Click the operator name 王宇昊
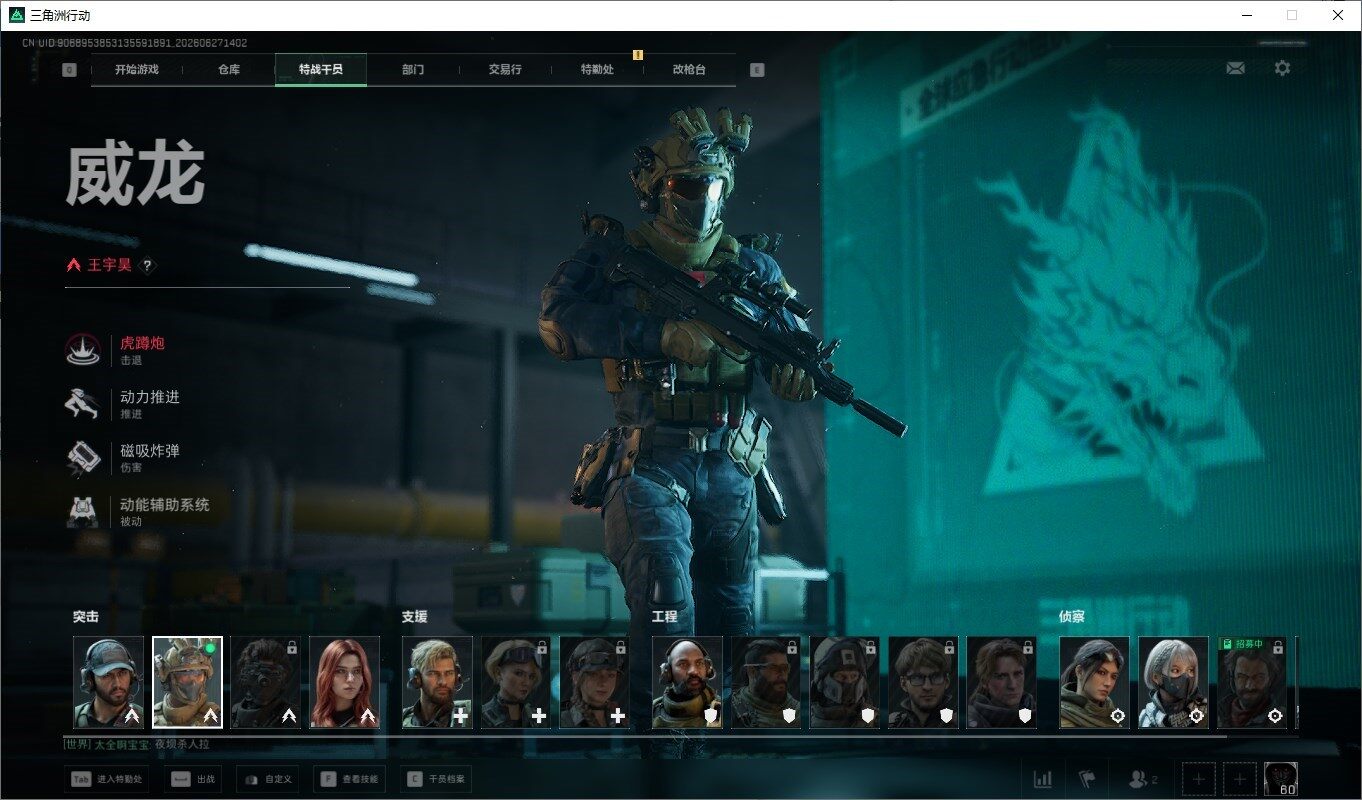This screenshot has height=800, width=1362. pyautogui.click(x=110, y=266)
